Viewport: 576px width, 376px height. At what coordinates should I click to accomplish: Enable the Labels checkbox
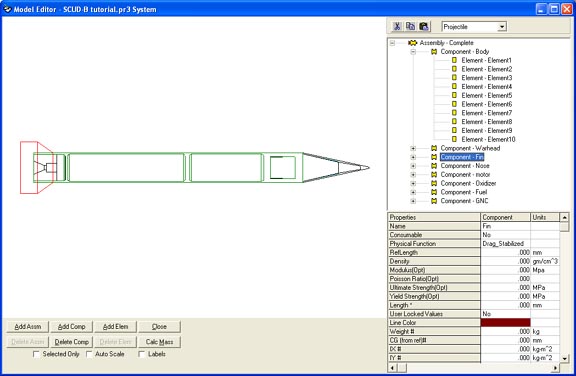coord(141,354)
